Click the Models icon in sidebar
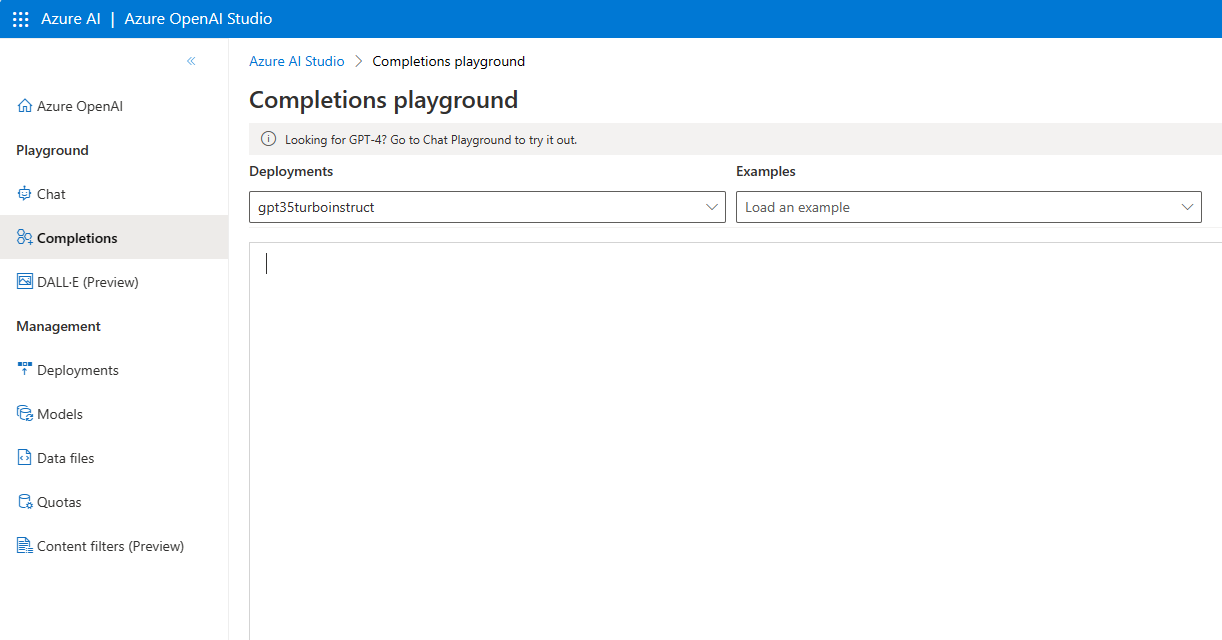Image resolution: width=1222 pixels, height=640 pixels. click(25, 414)
